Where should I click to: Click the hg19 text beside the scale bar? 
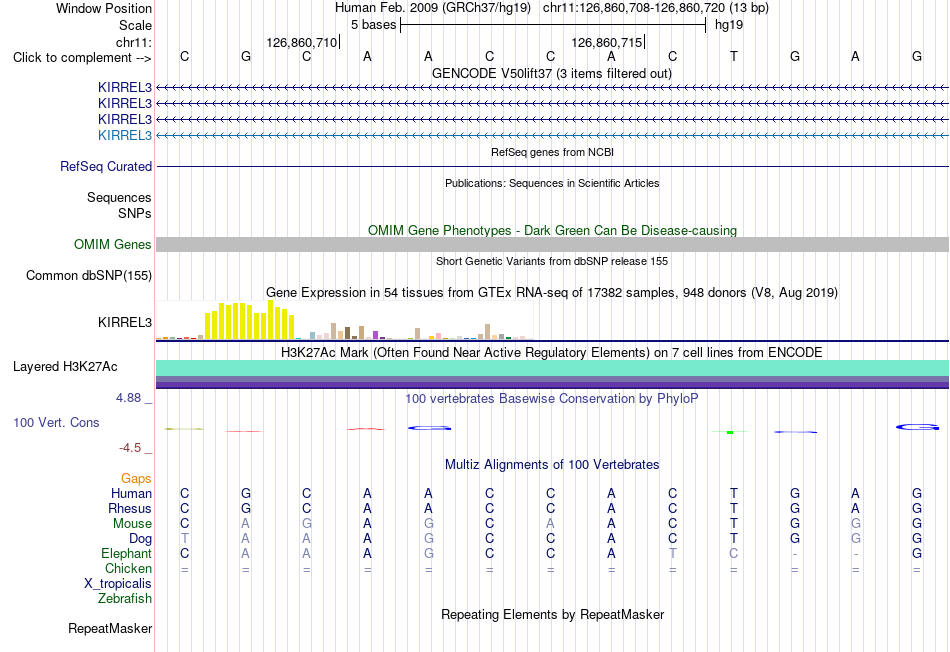coord(729,25)
